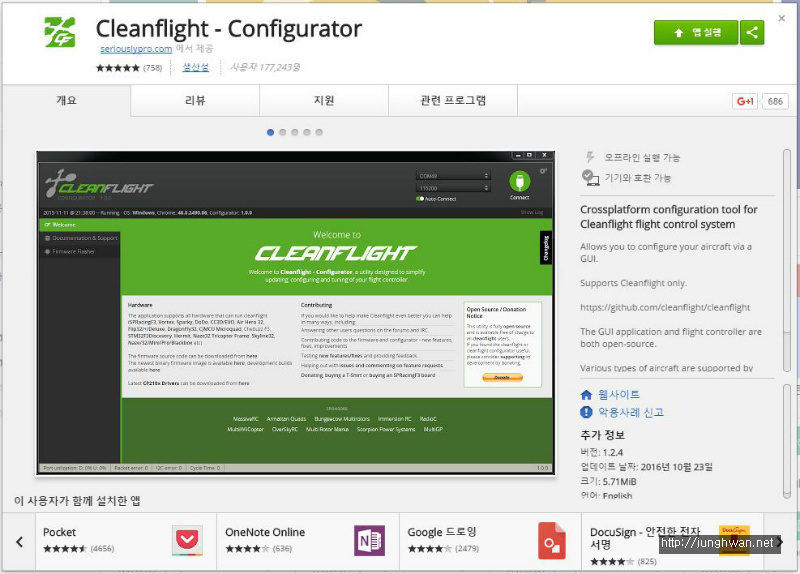Click the Cleanflight app logo icon
Screen dimensions: 800x574
pos(60,32)
